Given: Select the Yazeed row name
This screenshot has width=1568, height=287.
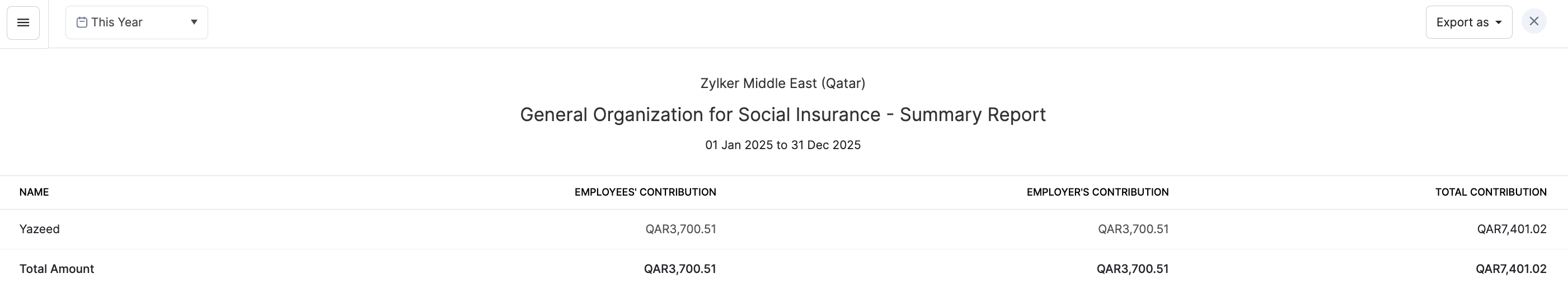Looking at the screenshot, I should click(40, 229).
